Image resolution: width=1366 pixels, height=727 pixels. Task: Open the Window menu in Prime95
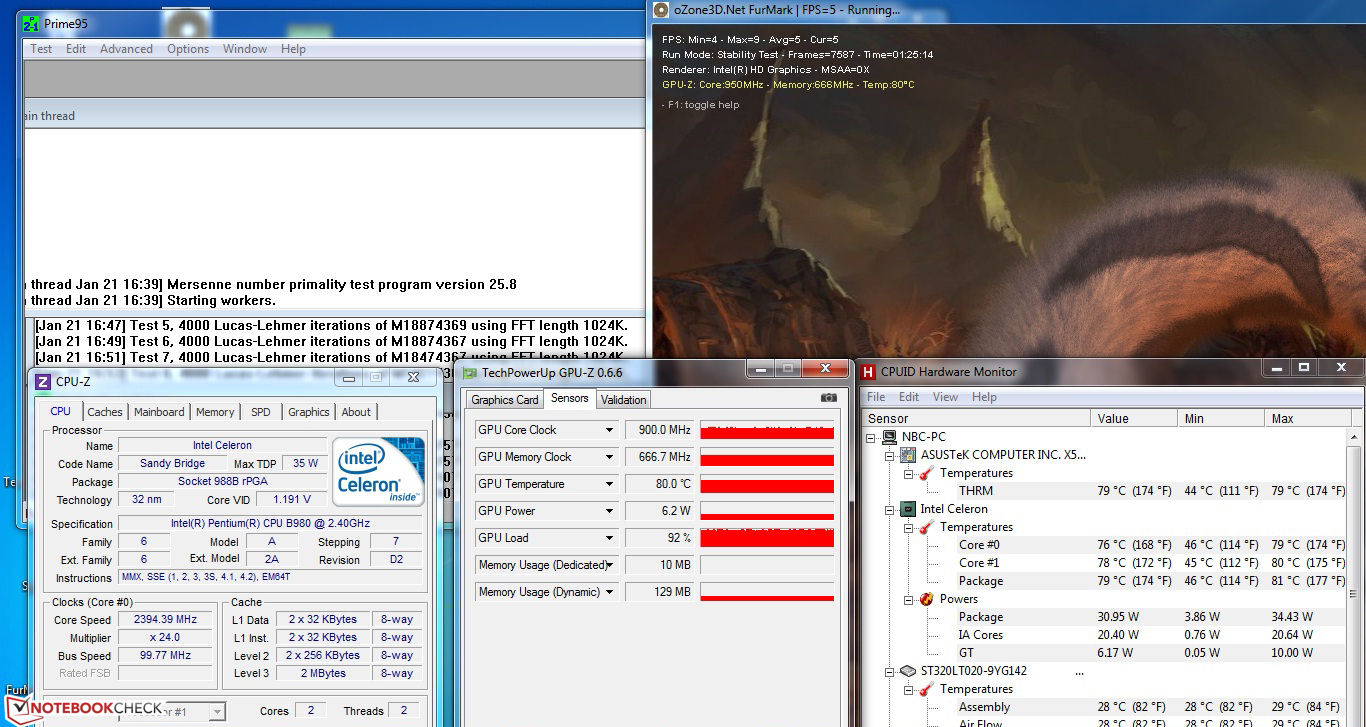245,49
